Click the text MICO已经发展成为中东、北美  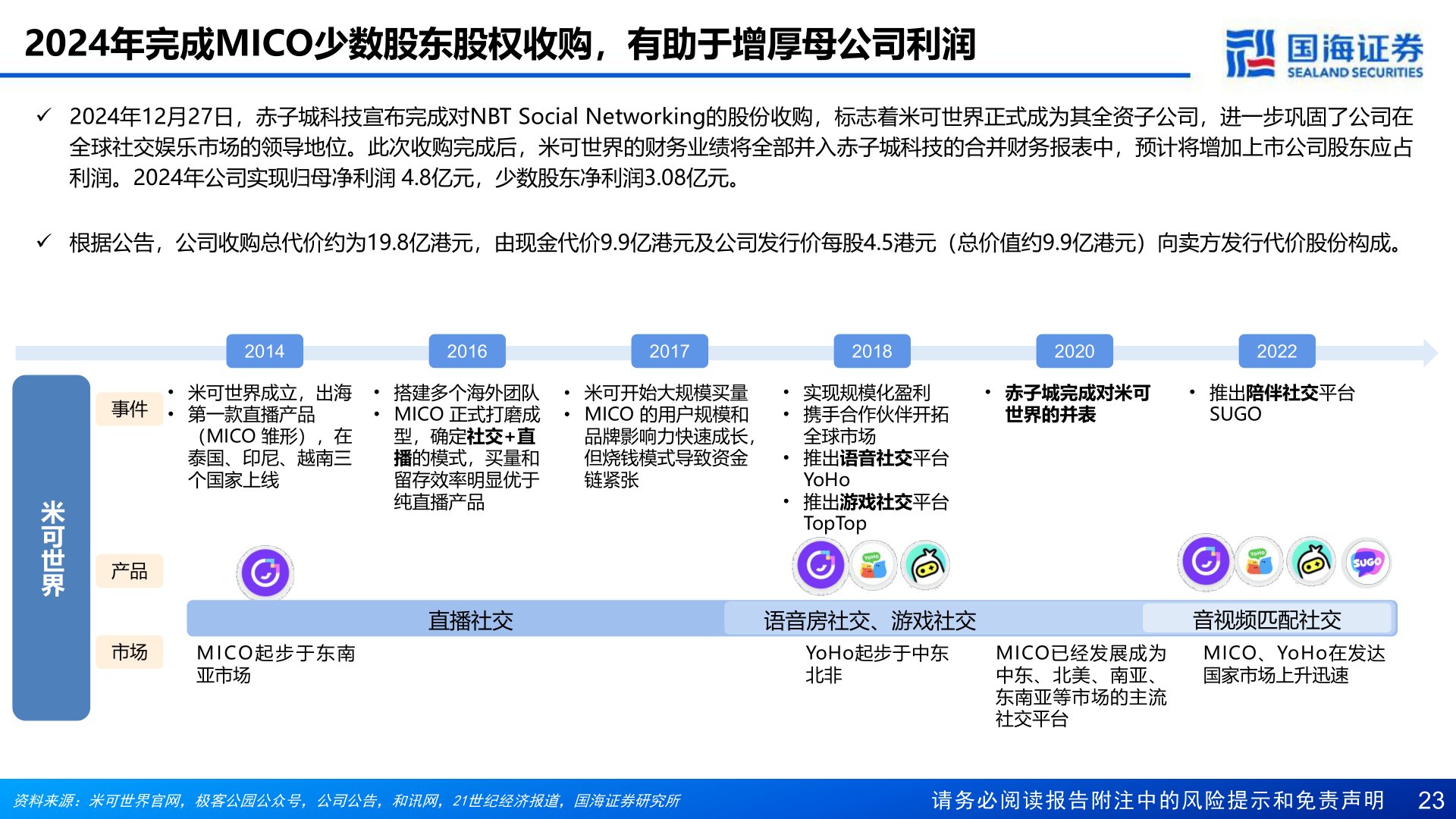coord(1081,686)
